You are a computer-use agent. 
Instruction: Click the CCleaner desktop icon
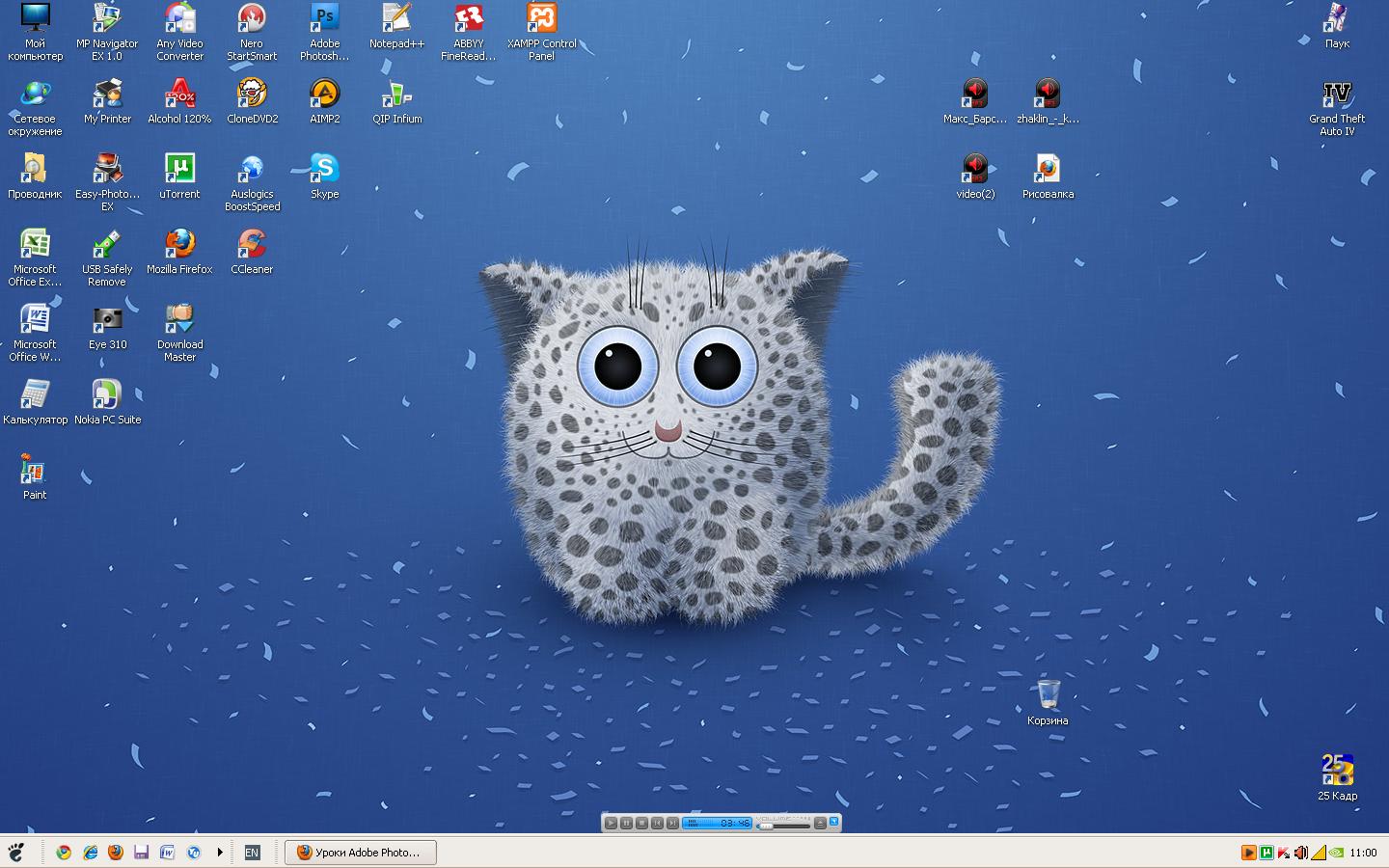click(x=252, y=244)
